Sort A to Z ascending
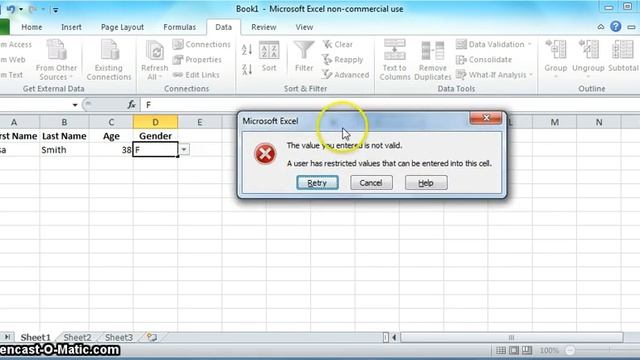The width and height of the screenshot is (640, 360). (x=247, y=50)
